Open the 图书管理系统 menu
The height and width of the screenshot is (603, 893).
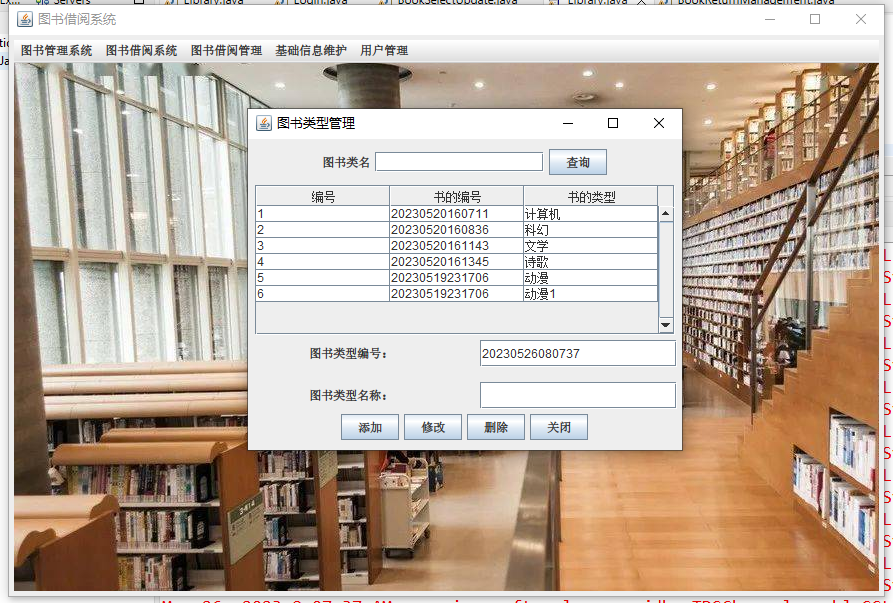56,51
